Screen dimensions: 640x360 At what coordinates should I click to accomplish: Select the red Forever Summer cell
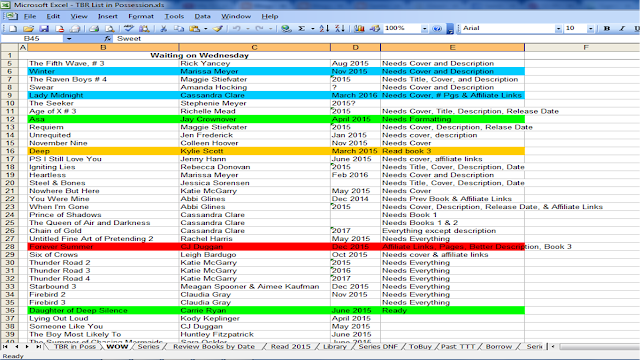pyautogui.click(x=103, y=247)
